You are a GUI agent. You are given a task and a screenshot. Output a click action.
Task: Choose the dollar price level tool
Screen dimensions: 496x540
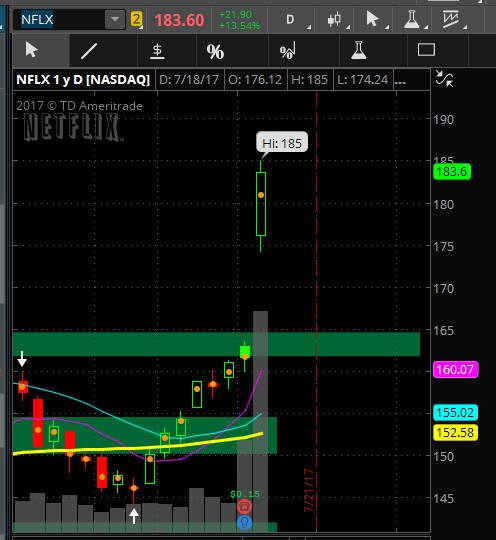157,51
